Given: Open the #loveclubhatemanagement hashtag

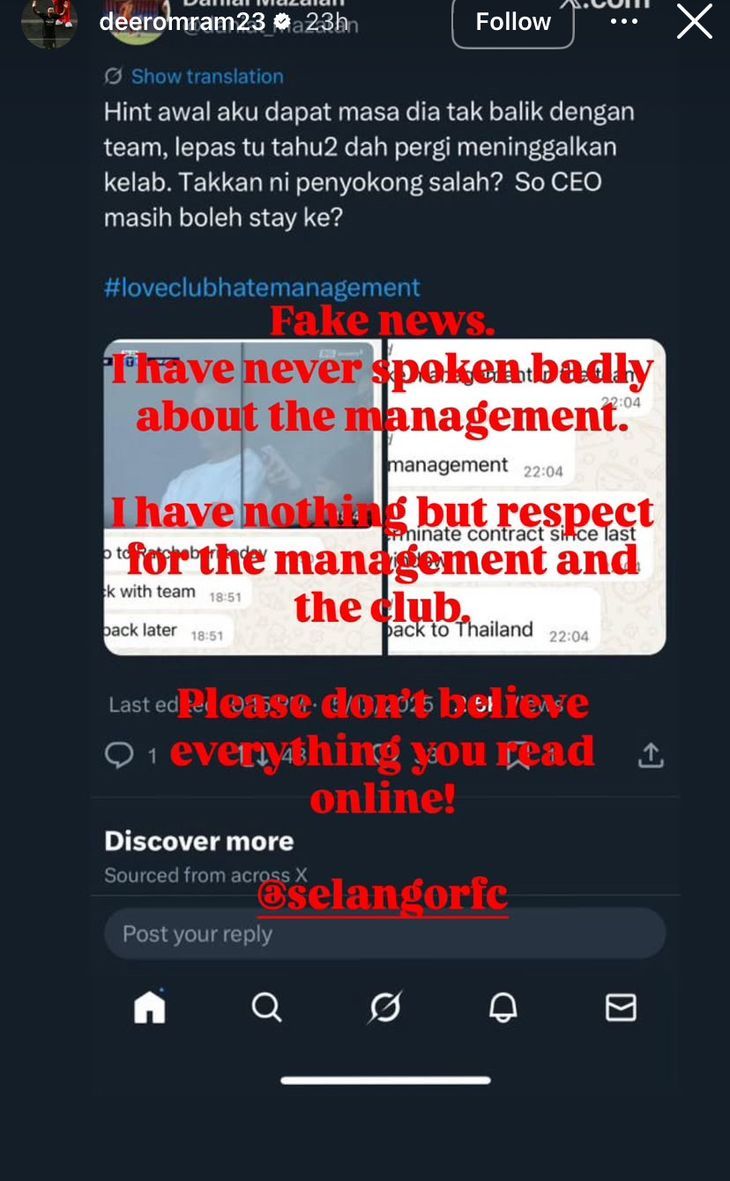Looking at the screenshot, I should 262,288.
